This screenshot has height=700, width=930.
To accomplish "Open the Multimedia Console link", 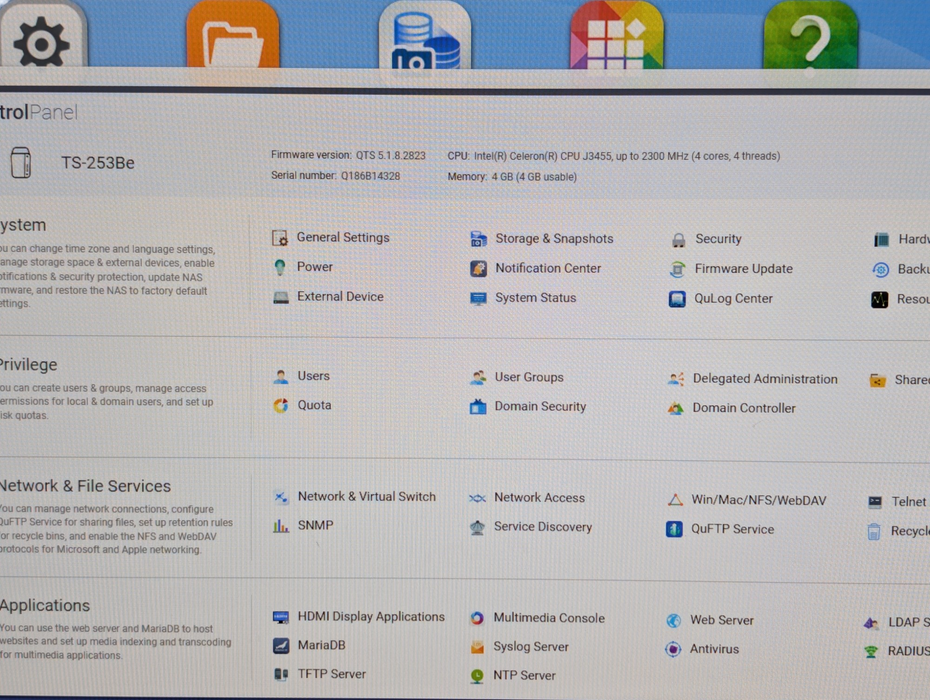I will pyautogui.click(x=548, y=618).
